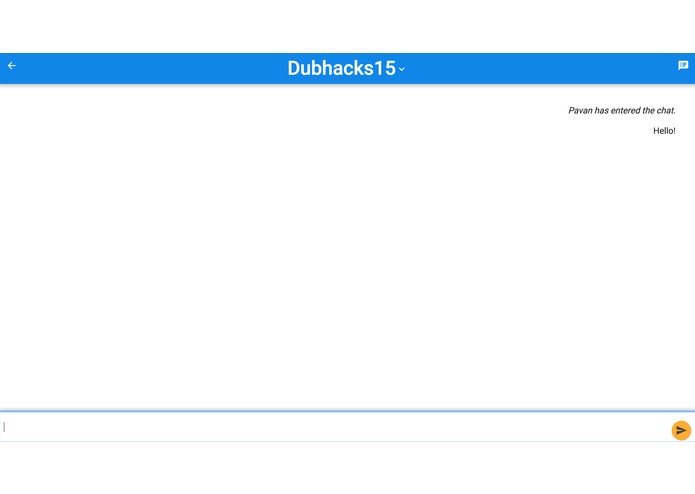The image size is (695, 494).
Task: Expand the Dubhacks15 dropdown chevron
Action: coord(402,69)
